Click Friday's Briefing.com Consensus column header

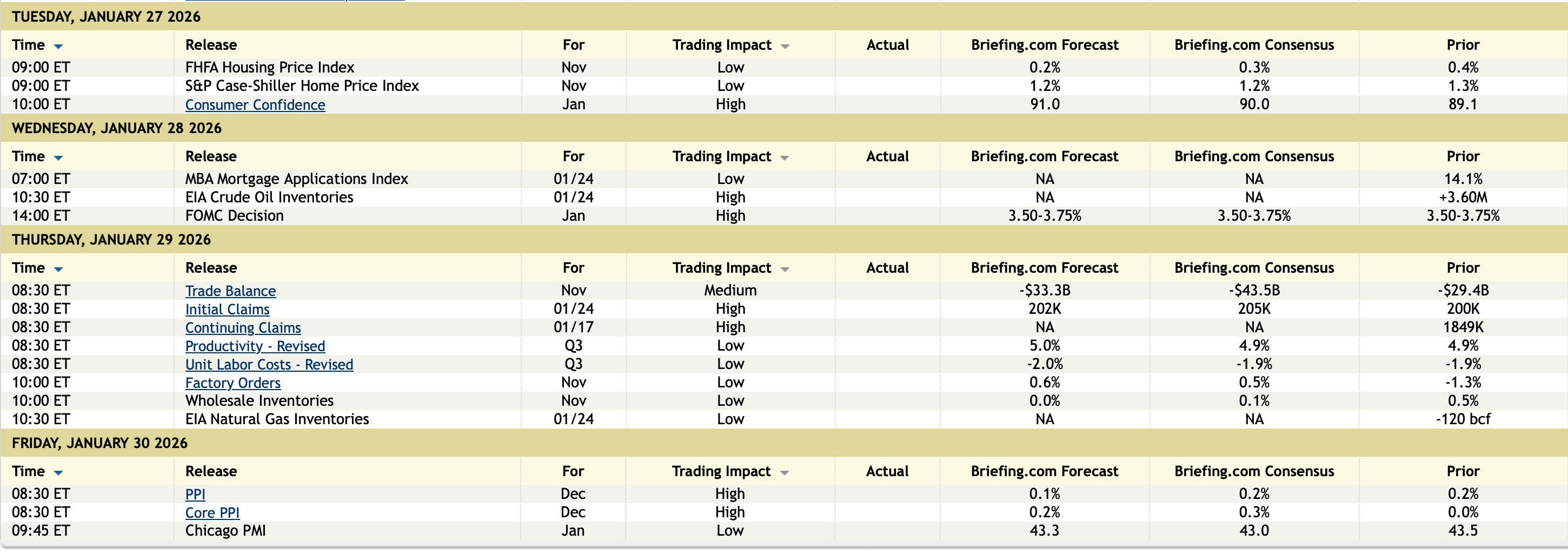click(x=1254, y=471)
